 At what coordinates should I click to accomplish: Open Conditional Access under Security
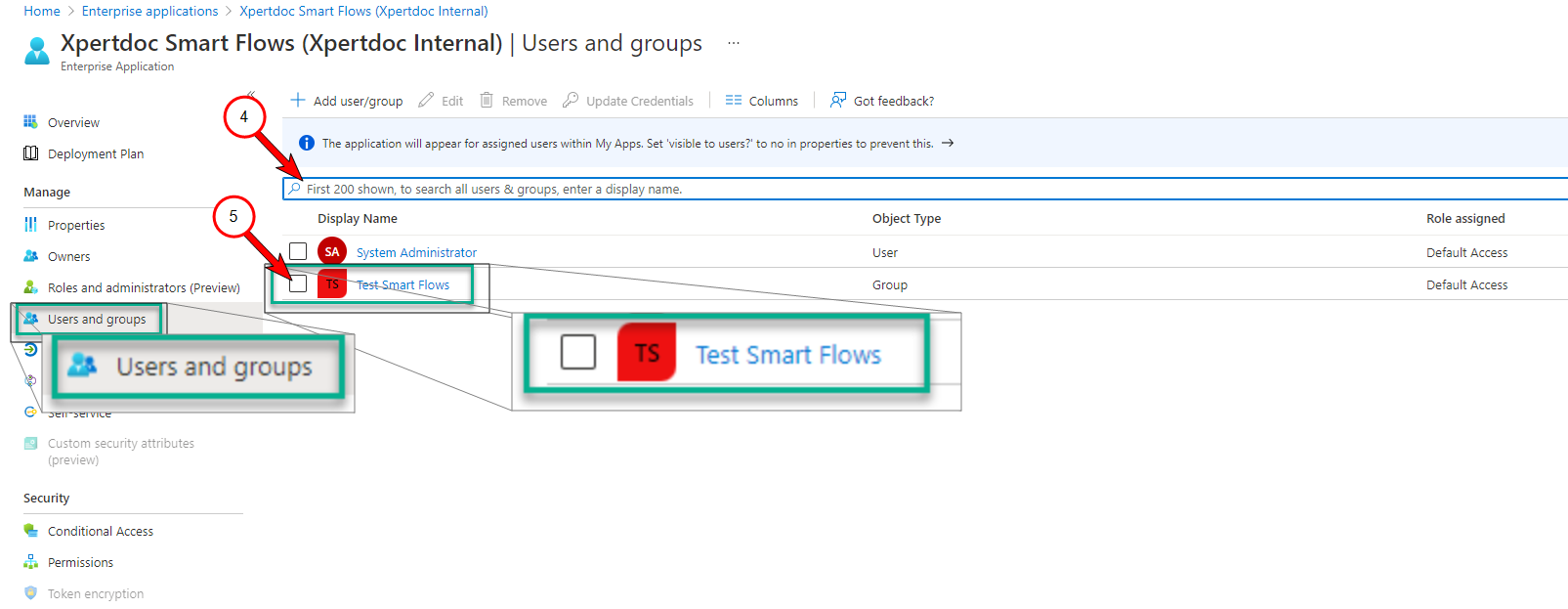101,531
